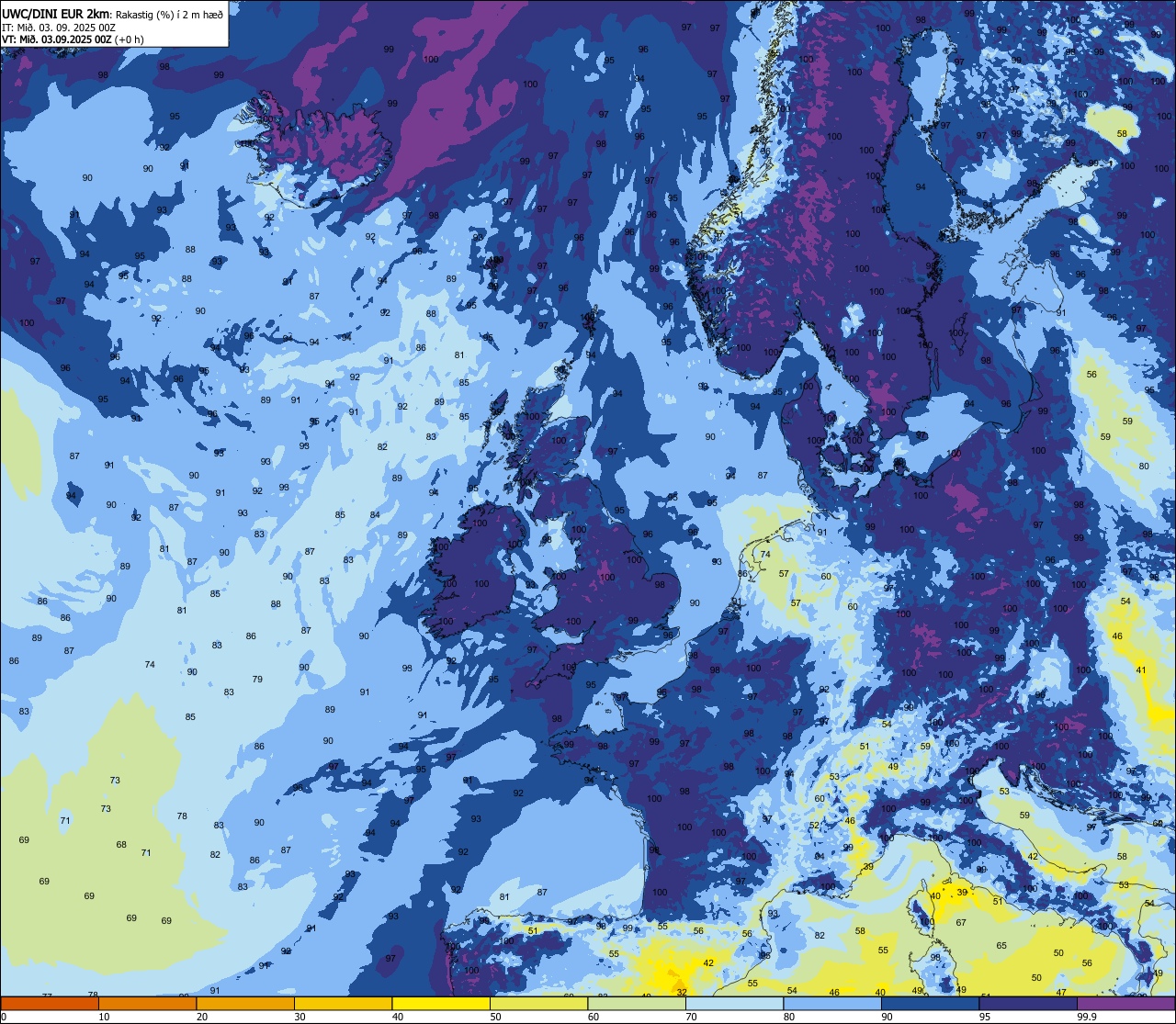Screen dimensions: 1176x1024
Task: Click the 70–80% pale blue legend swatch
Action: coord(734,1003)
